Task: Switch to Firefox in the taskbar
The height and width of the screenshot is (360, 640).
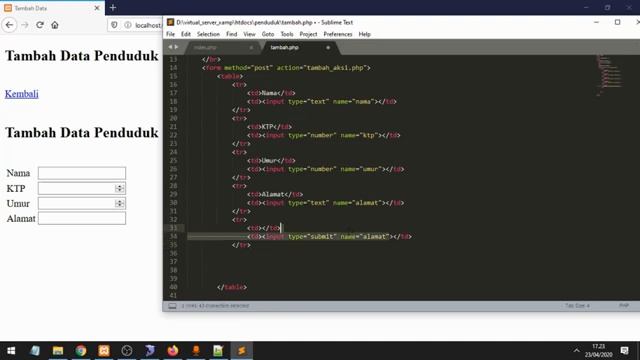Action: [x=173, y=351]
